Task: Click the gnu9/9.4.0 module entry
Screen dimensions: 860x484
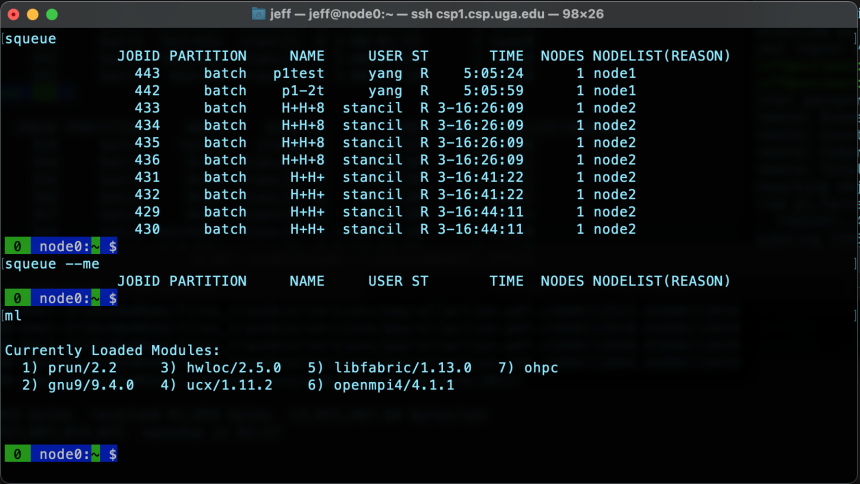Action: (x=91, y=385)
